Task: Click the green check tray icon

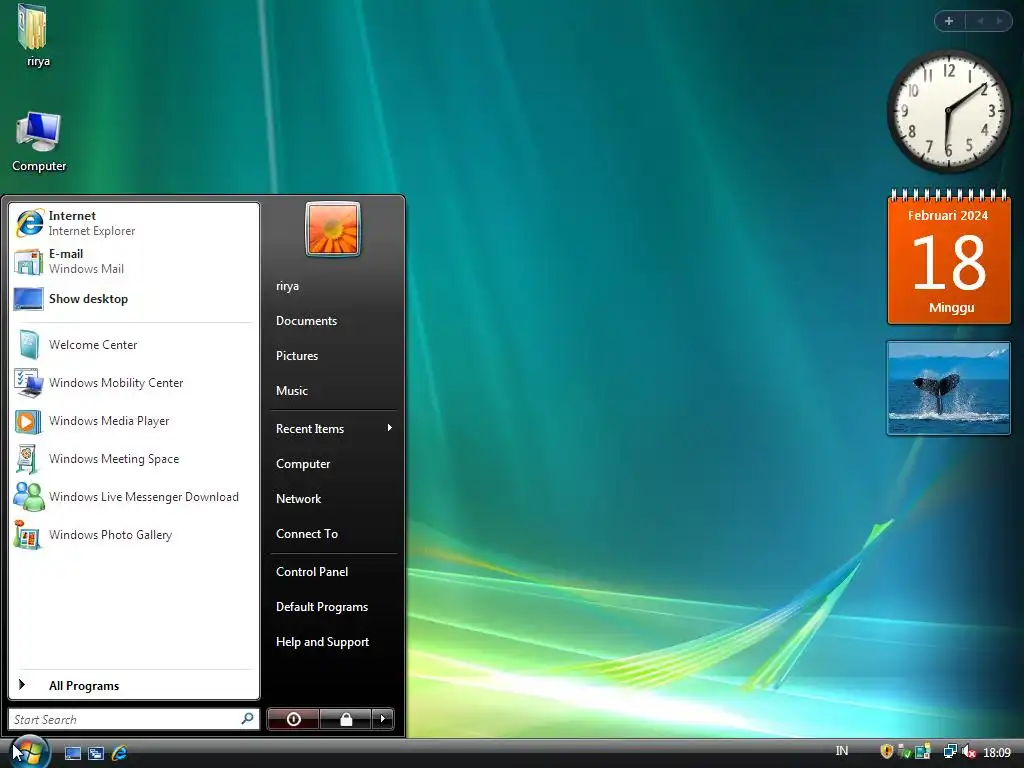Action: pyautogui.click(x=904, y=752)
